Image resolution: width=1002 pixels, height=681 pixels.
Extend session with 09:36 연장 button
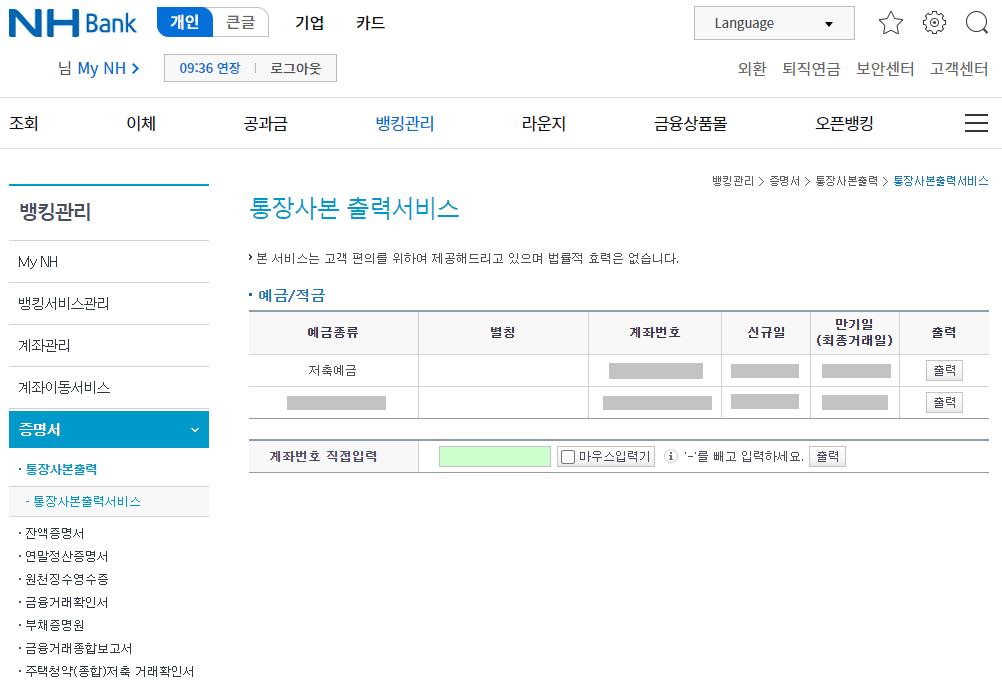[x=210, y=68]
